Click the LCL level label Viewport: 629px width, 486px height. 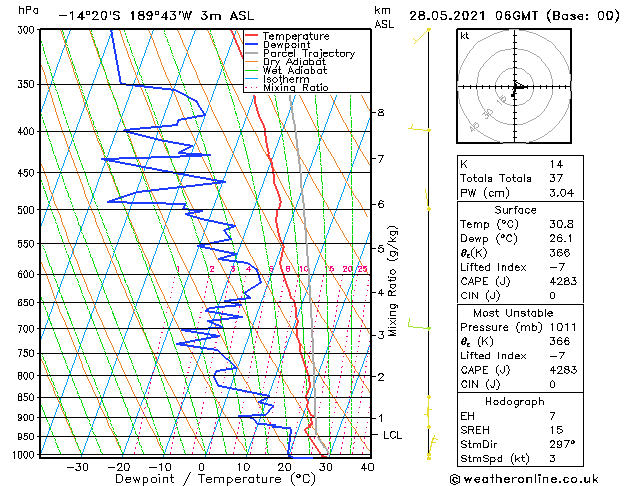392,435
